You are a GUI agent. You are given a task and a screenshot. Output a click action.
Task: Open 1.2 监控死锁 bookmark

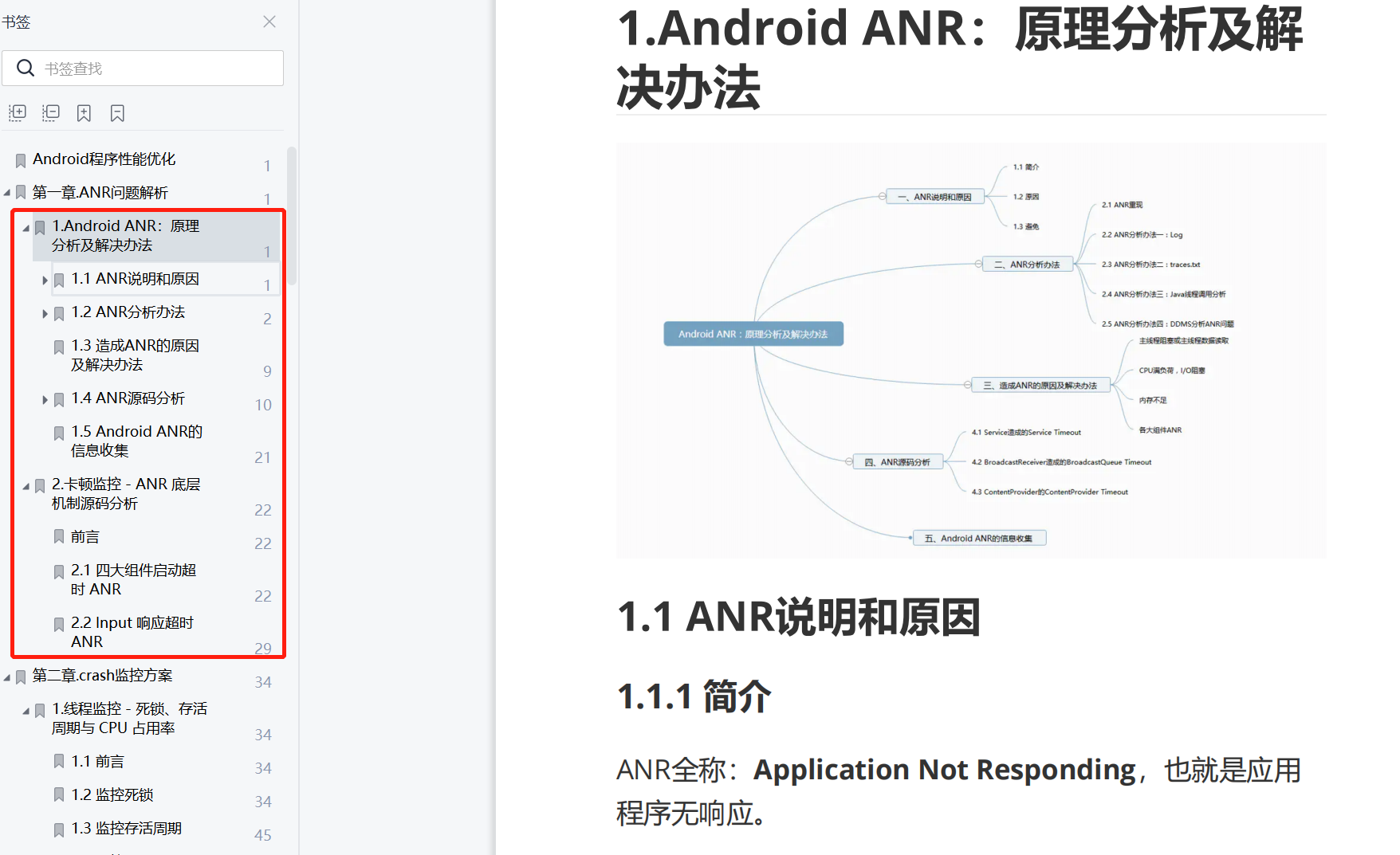(112, 795)
